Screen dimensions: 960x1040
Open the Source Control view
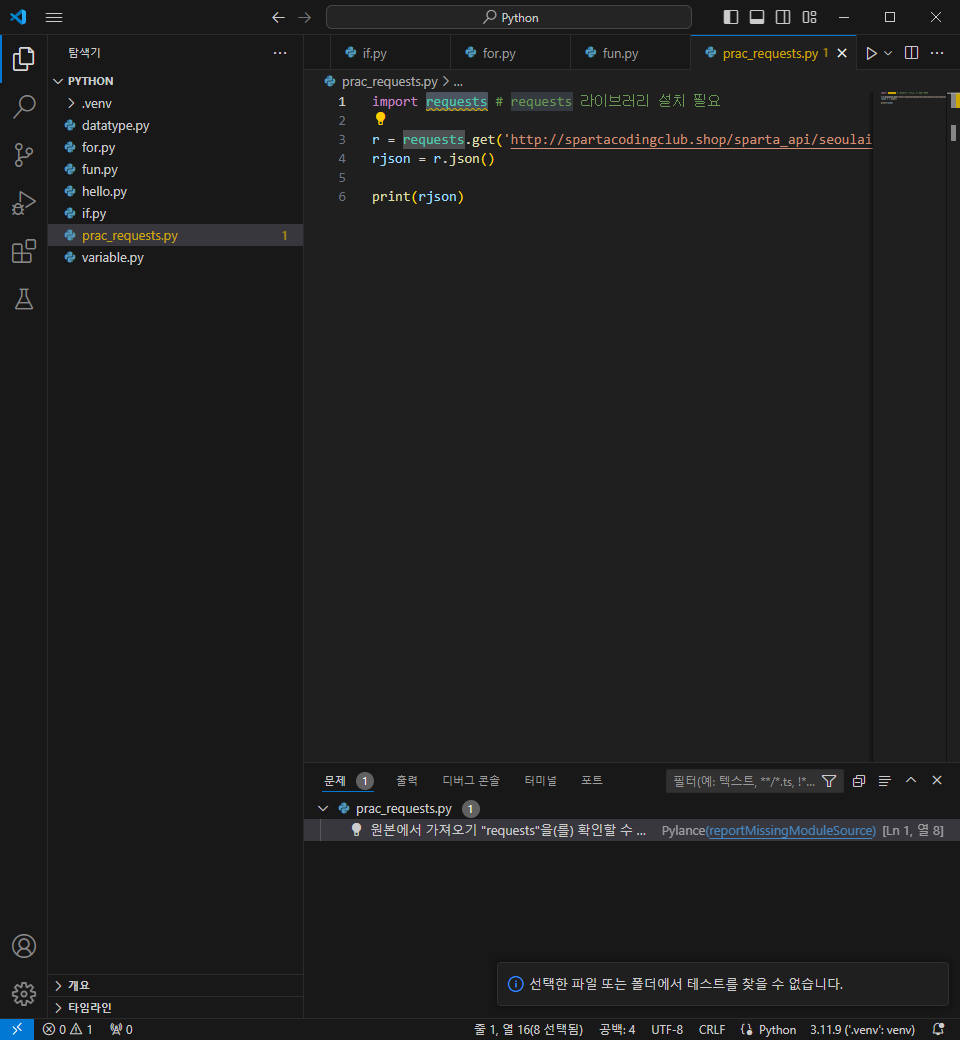click(x=24, y=155)
